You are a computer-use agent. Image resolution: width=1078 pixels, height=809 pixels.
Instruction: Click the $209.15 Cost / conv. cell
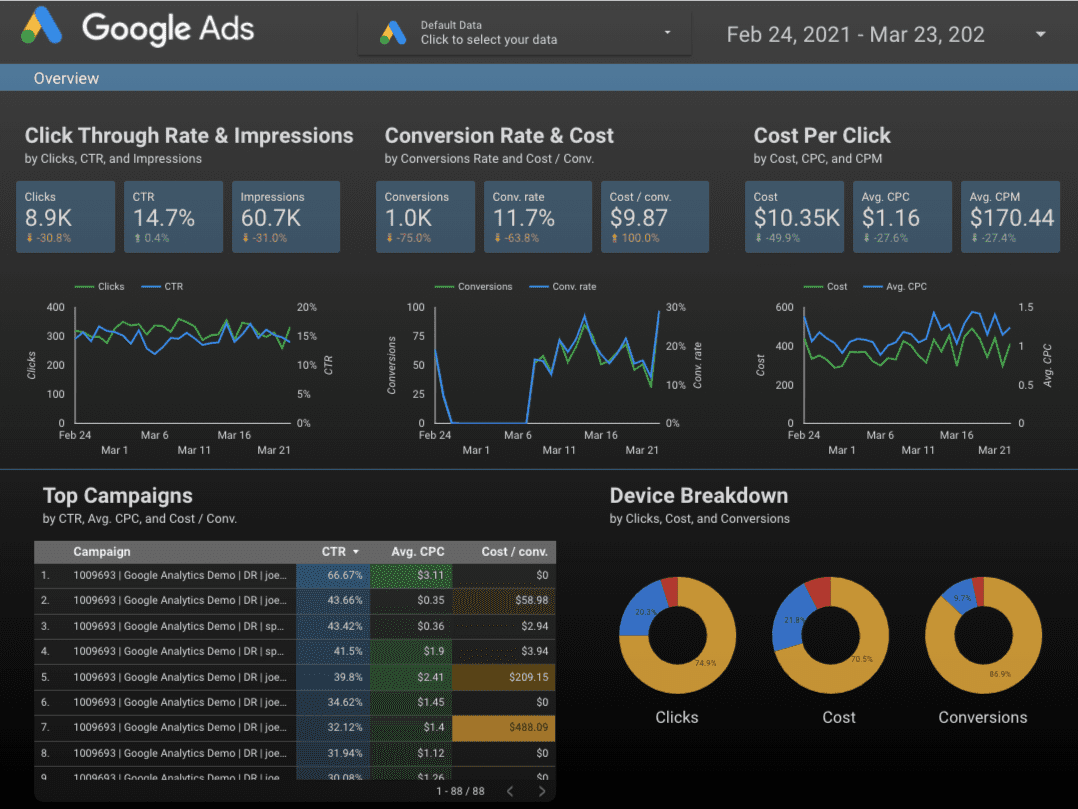click(x=504, y=677)
